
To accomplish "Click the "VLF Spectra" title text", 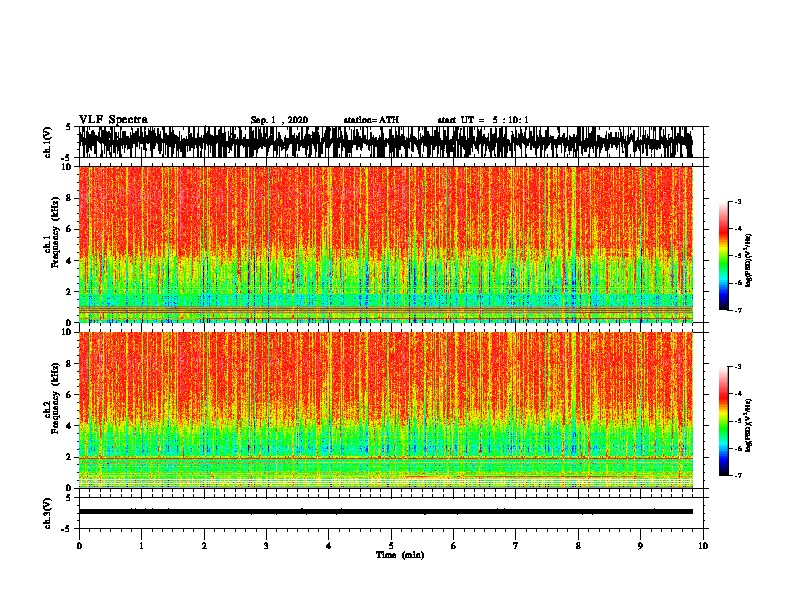I will pyautogui.click(x=113, y=120).
